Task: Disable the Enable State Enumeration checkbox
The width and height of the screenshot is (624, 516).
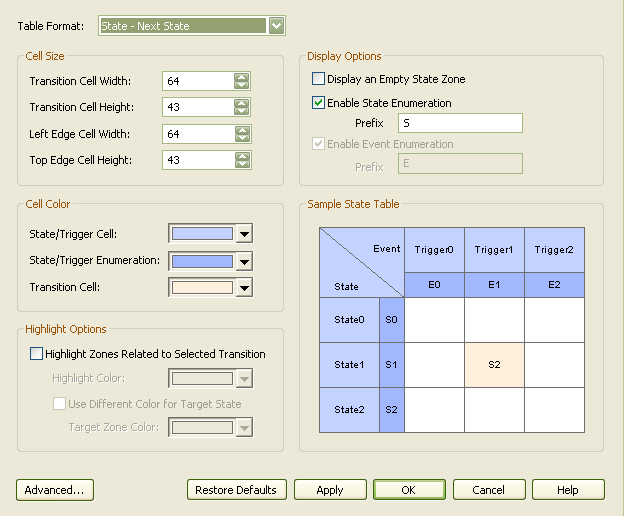Action: [319, 102]
